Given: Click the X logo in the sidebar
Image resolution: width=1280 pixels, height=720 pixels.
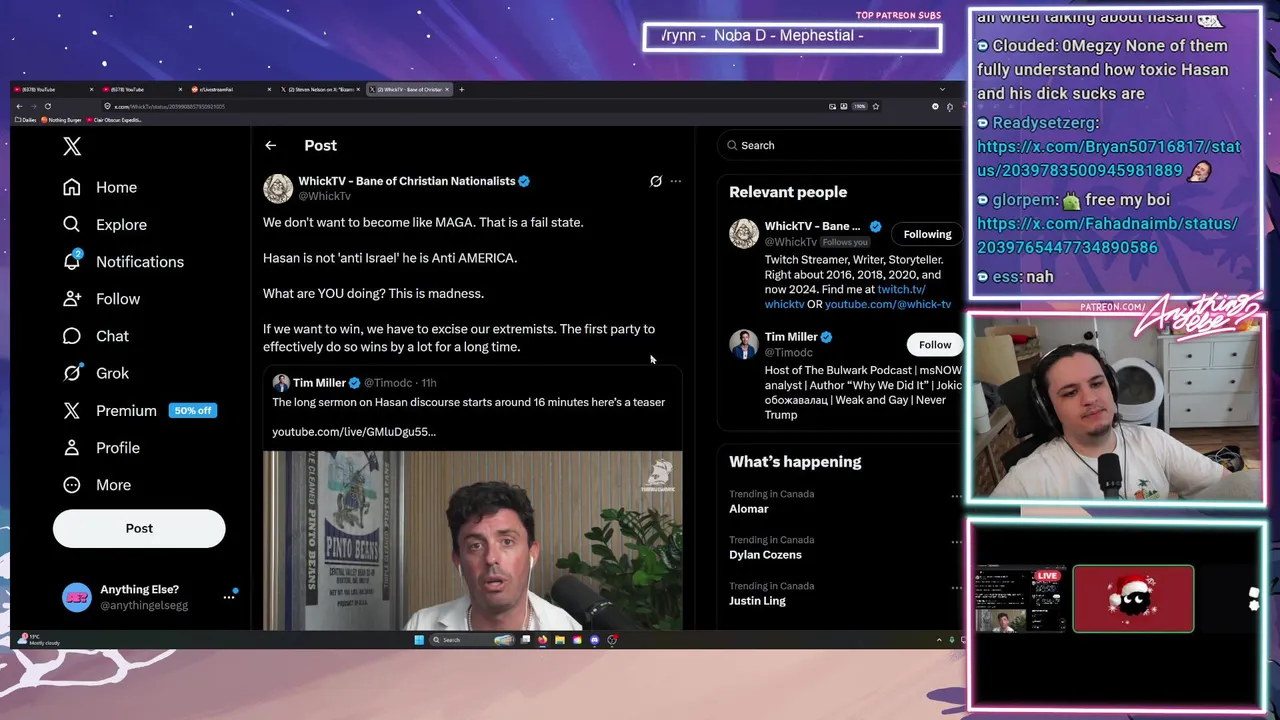Looking at the screenshot, I should (x=72, y=147).
